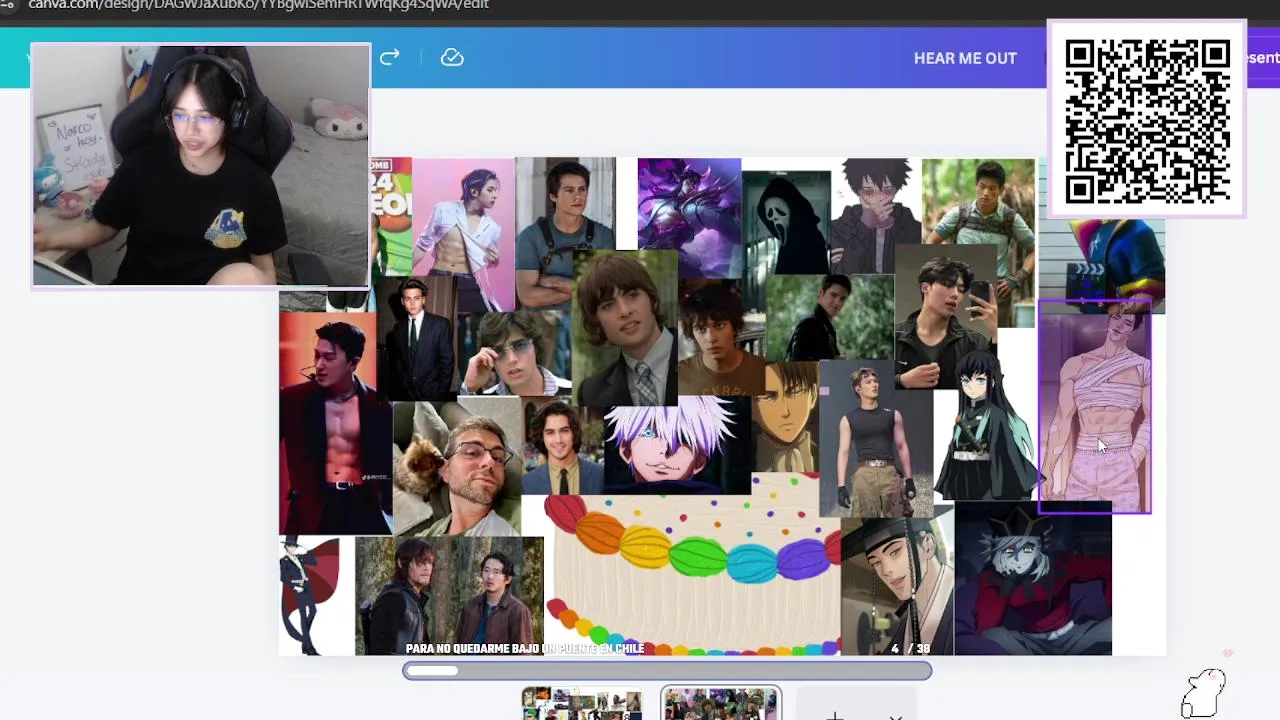Select the man in vest jungle photo
The height and width of the screenshot is (720, 1280).
point(978,212)
